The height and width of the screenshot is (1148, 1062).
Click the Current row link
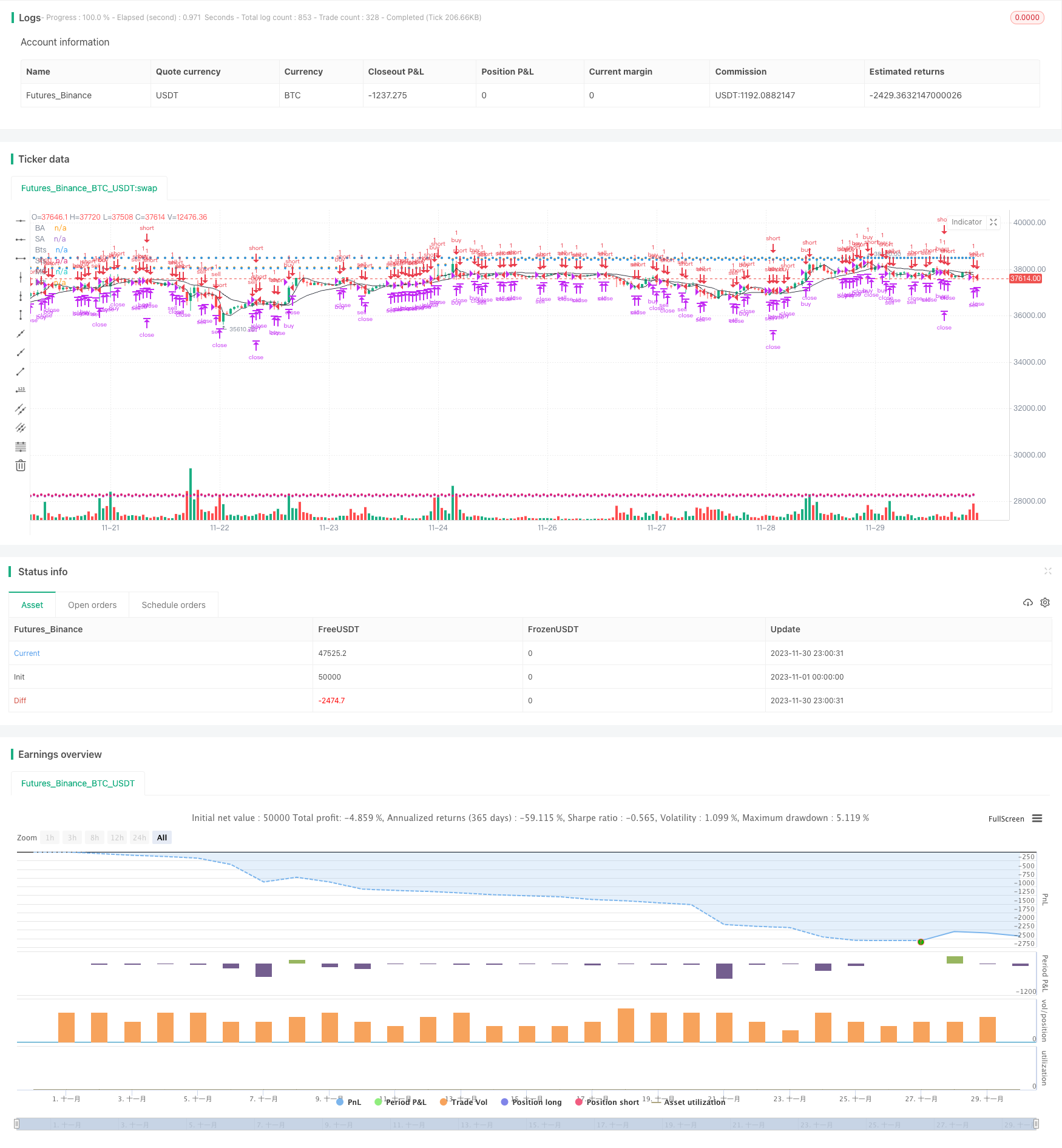coord(27,653)
